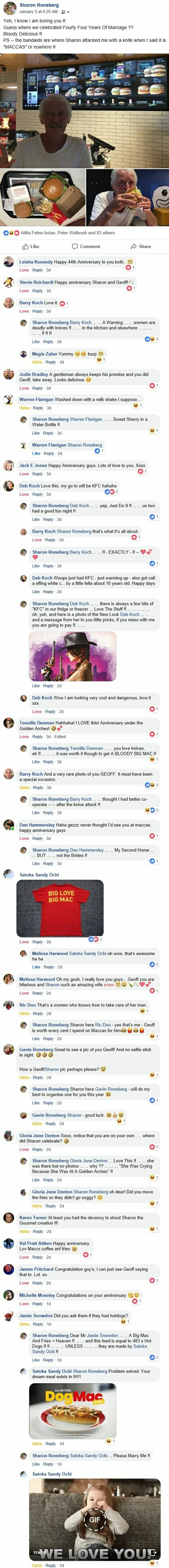The image size is (169, 1568).
Task: View the BIG LOVE BIG MAC shirt image
Action: tap(60, 906)
